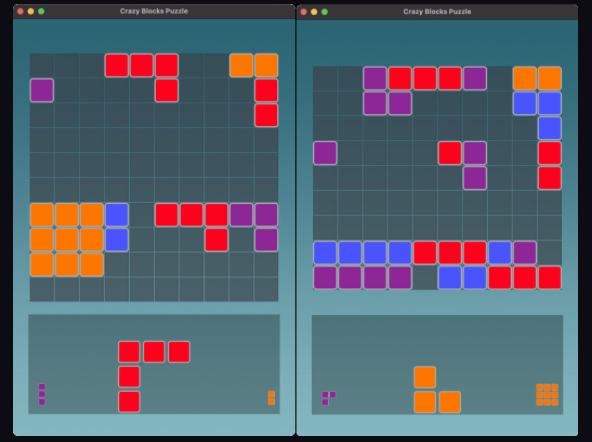Click the right window's Crazy Blocks Puzzle title
Viewport: 592px width, 442px height.
coord(437,11)
